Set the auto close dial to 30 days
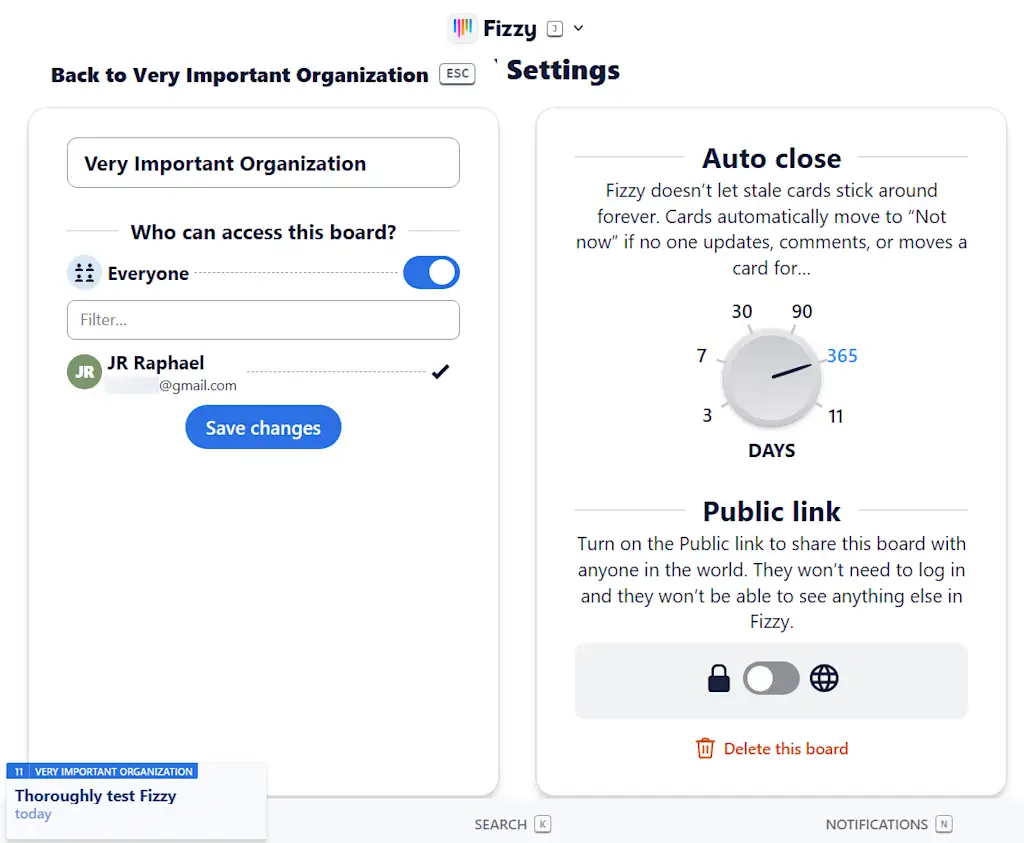The height and width of the screenshot is (843, 1024). [x=742, y=312]
